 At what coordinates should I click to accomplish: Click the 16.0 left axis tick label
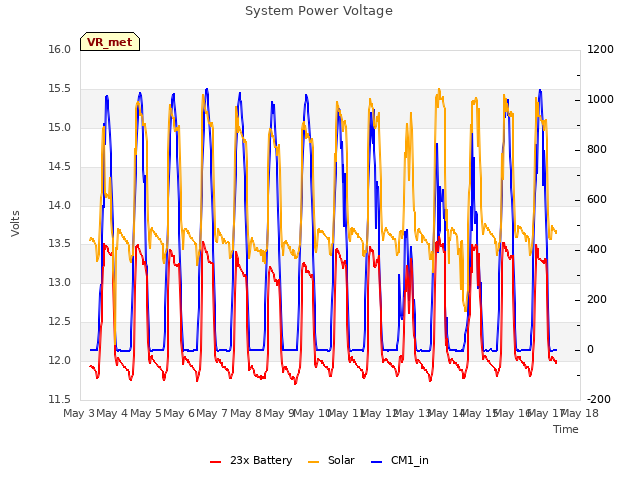[x=60, y=49]
